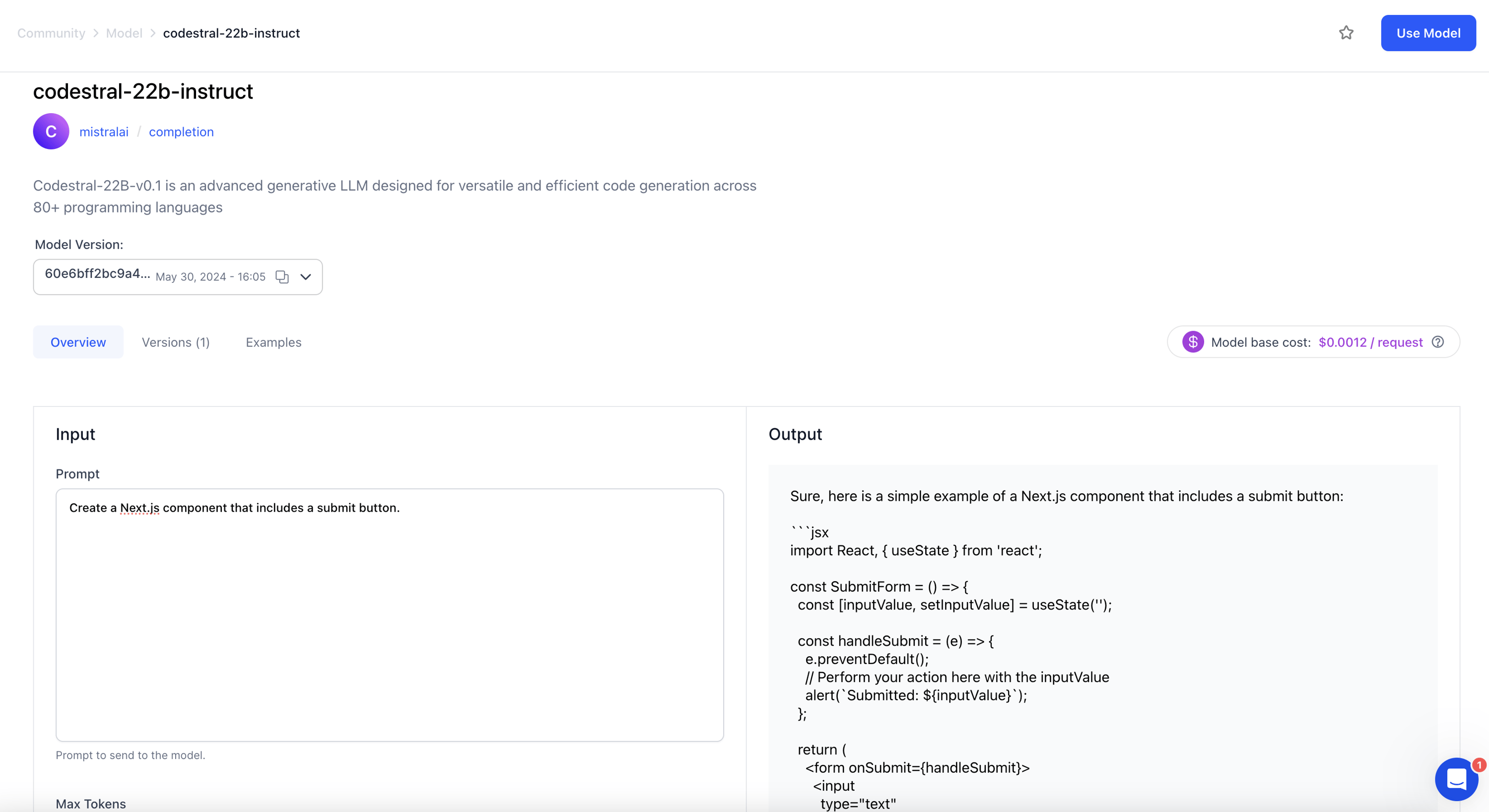Go to the Examples tab
This screenshot has width=1489, height=812.
click(x=273, y=342)
